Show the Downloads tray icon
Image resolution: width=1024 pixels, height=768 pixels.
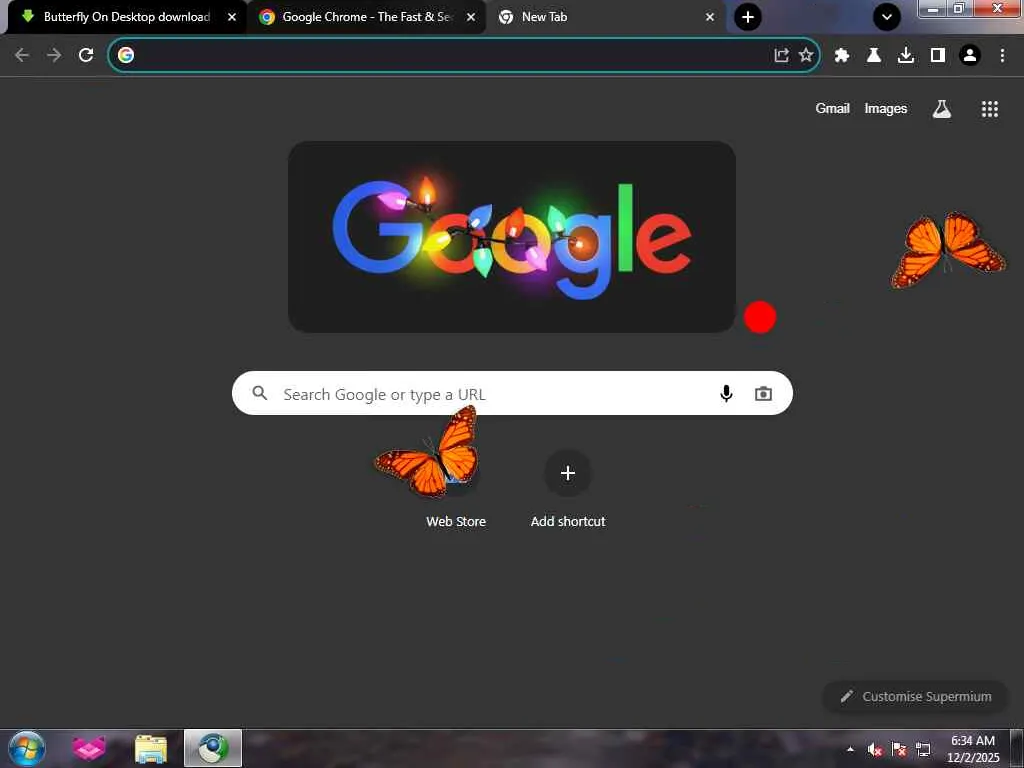click(x=906, y=56)
